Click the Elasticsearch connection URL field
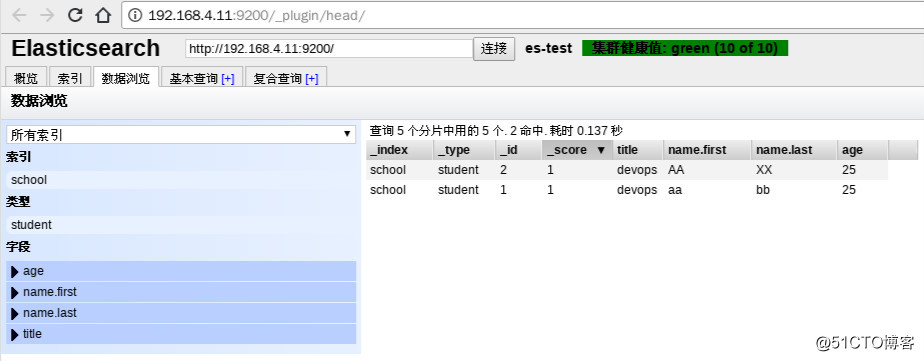 [329, 48]
